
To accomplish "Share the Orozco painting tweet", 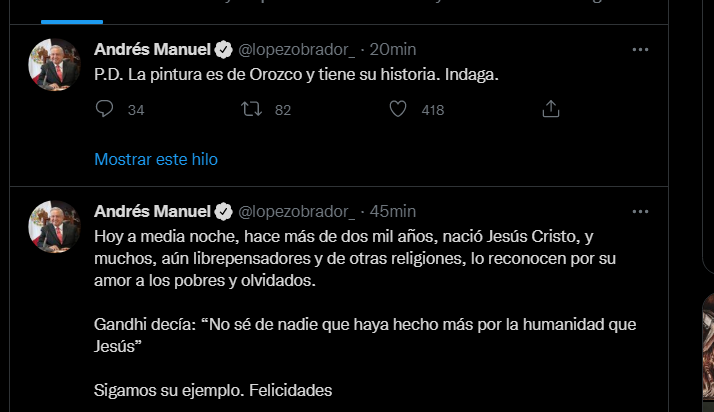I will coord(550,110).
